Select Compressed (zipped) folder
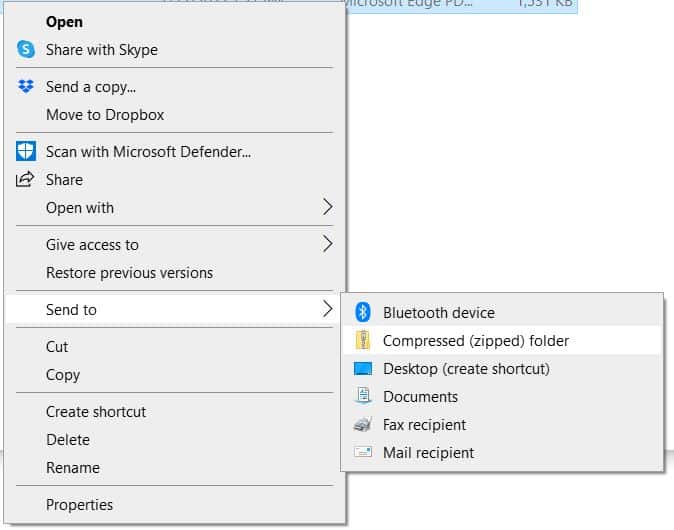This screenshot has height=530, width=674. (x=502, y=340)
